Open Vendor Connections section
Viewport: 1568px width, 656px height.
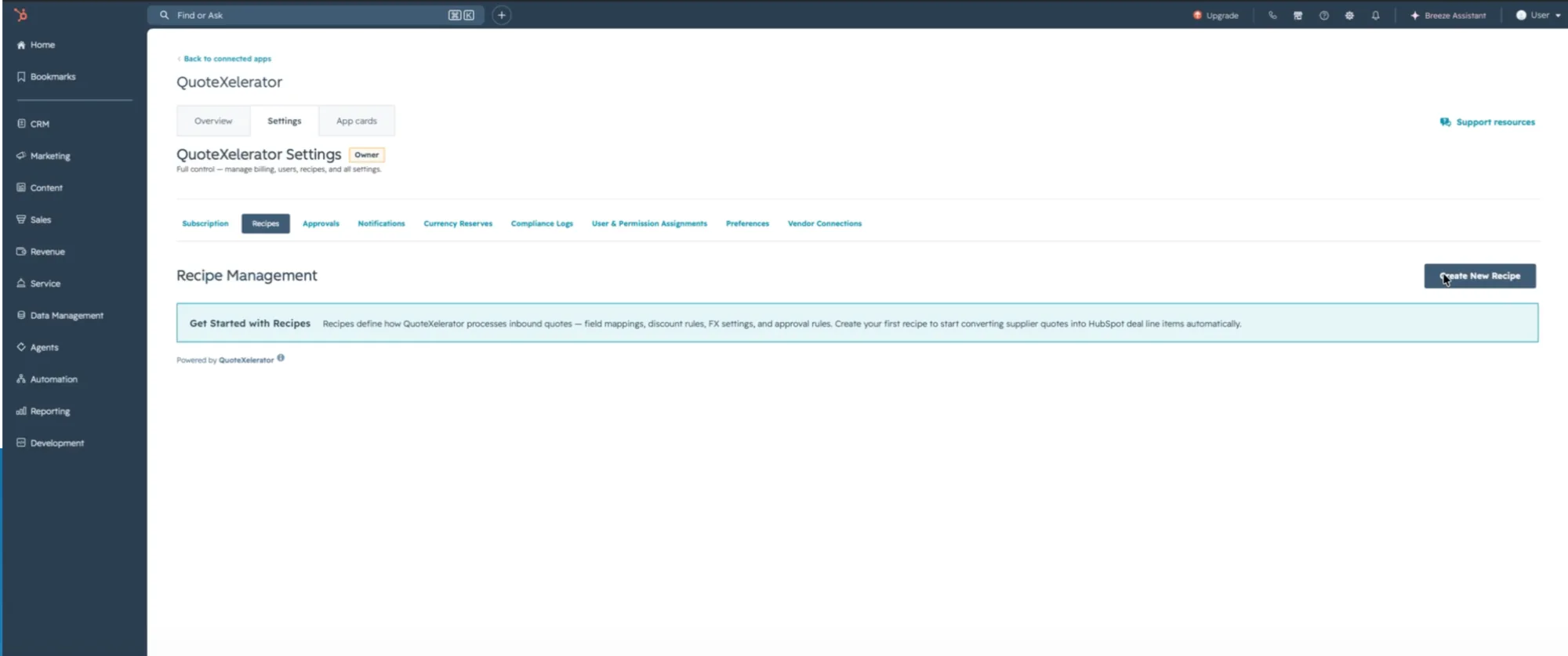pyautogui.click(x=825, y=223)
